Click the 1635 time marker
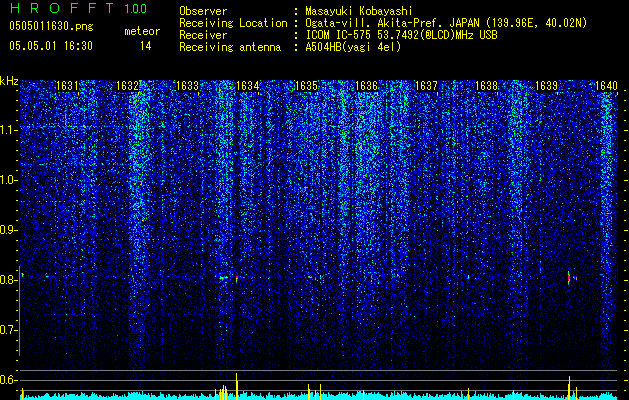The image size is (629, 400). tap(306, 86)
